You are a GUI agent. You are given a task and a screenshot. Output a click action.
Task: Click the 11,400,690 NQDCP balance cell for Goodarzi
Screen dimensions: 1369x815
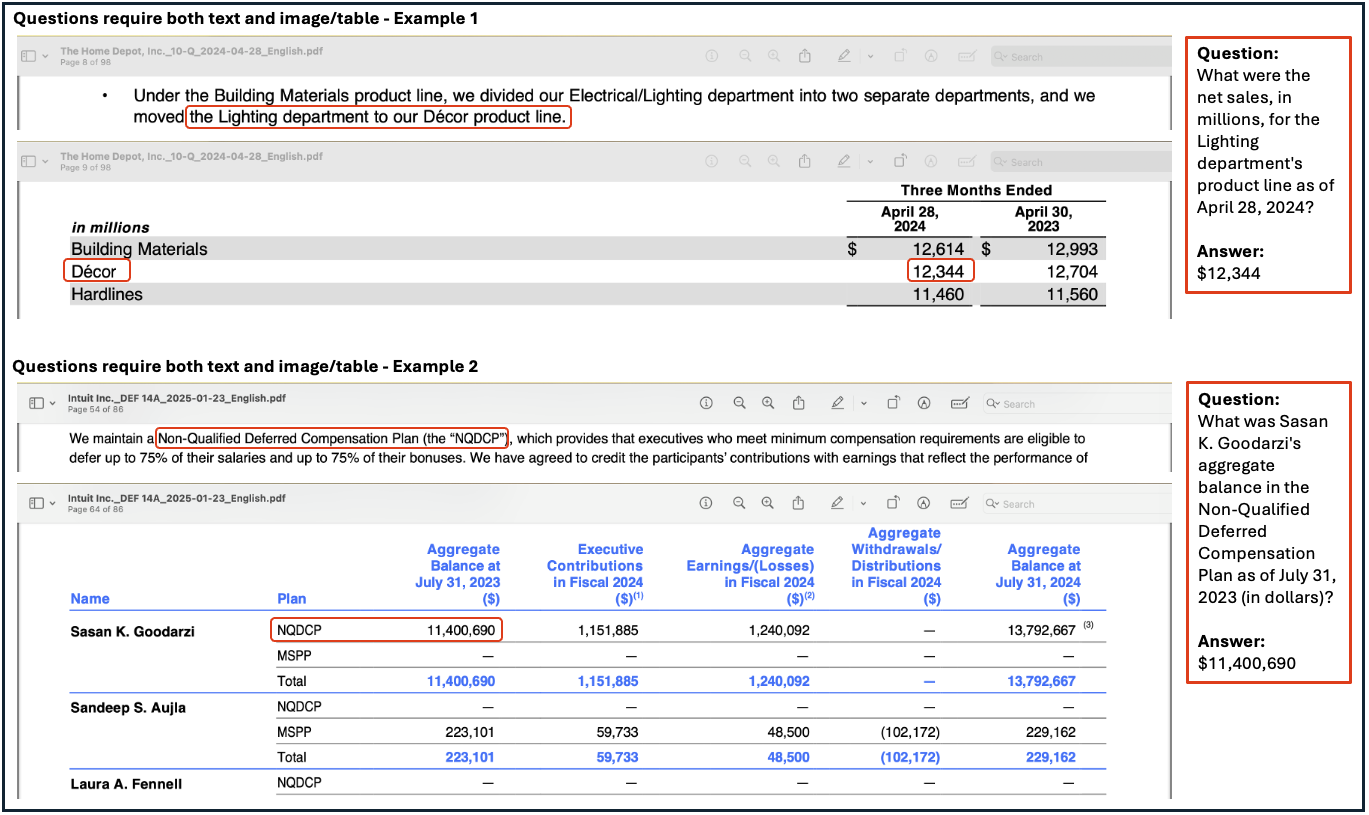click(463, 630)
